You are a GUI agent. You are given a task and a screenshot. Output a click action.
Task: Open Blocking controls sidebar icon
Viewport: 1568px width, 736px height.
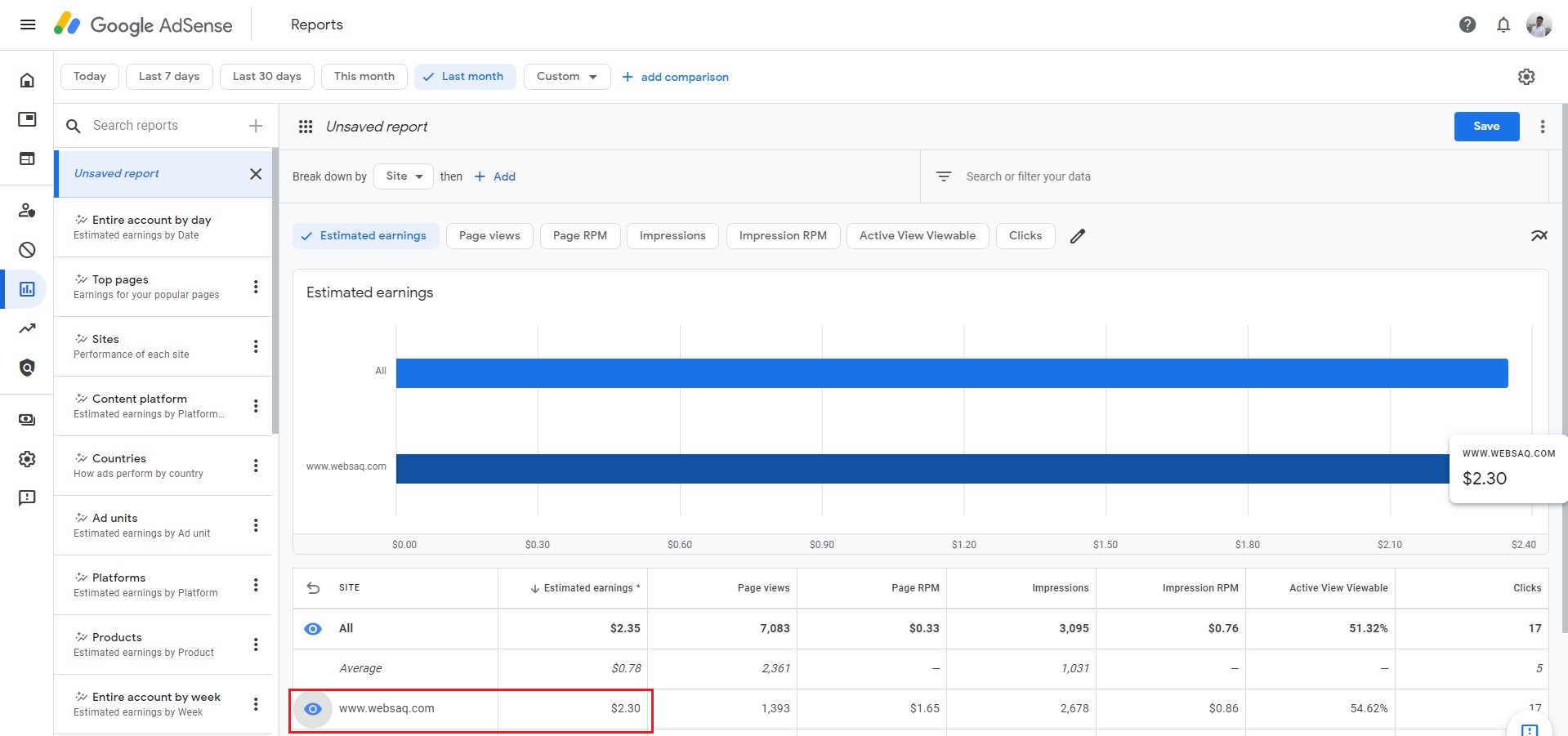tap(27, 250)
